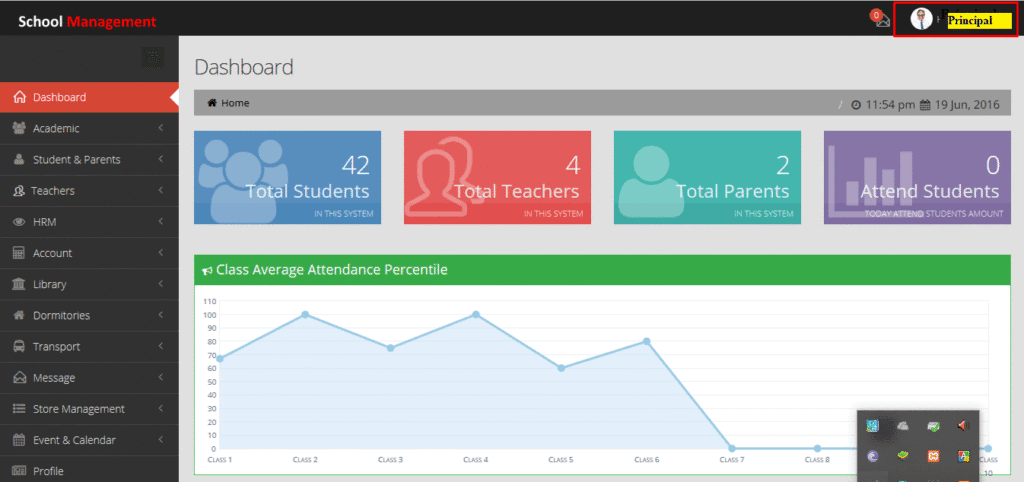This screenshot has width=1024, height=482.
Task: Click the Class 2 data point on chart
Action: tap(305, 315)
